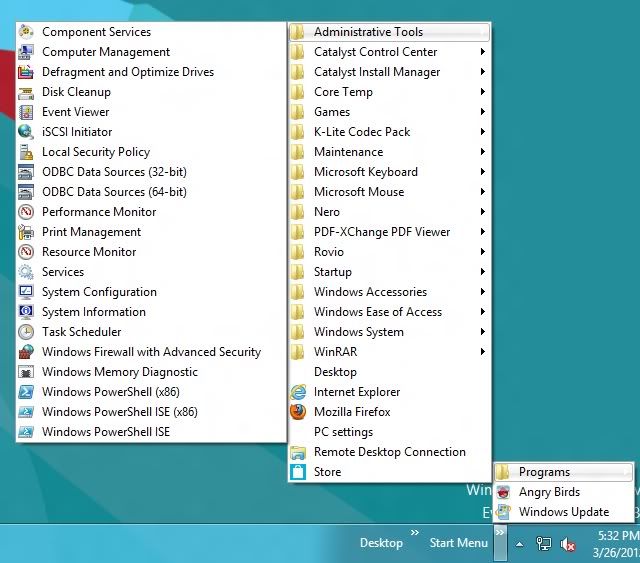Expand the Core Temp submenu arrow
This screenshot has width=640, height=563.
(x=483, y=91)
